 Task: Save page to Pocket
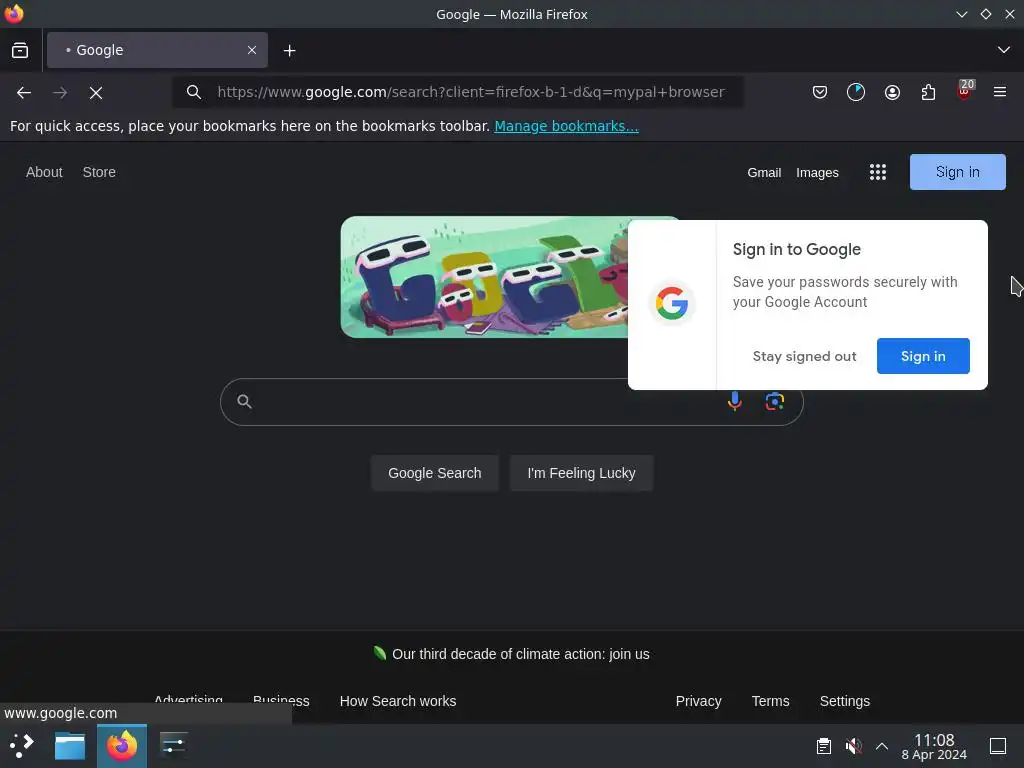coord(820,92)
